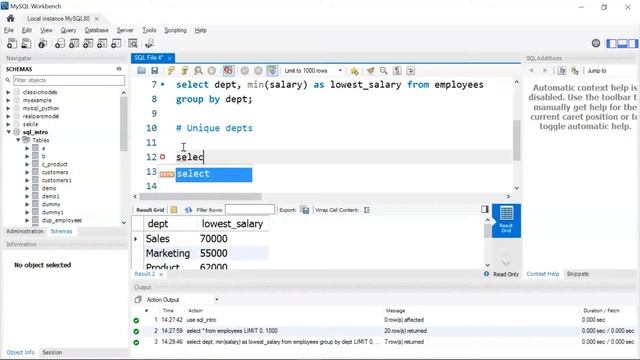
Task: Click the editor horizontal scrollbar thumb
Action: [200, 196]
